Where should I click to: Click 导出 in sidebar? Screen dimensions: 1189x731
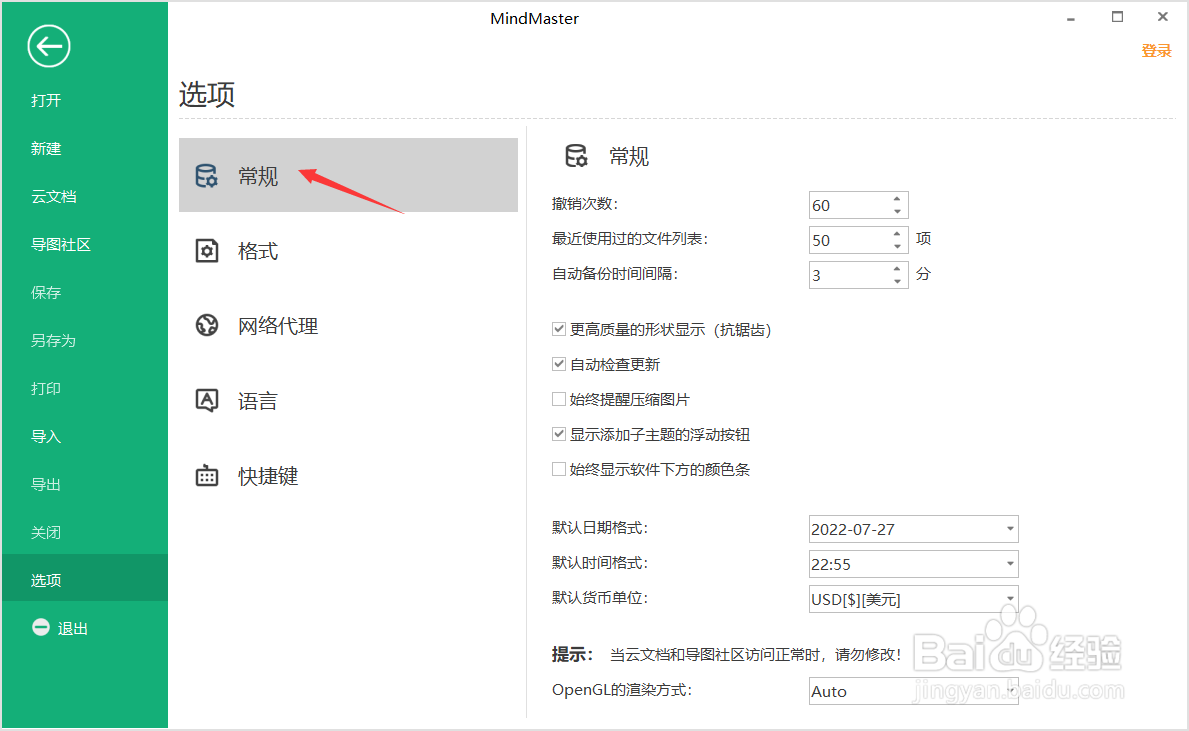(x=45, y=484)
